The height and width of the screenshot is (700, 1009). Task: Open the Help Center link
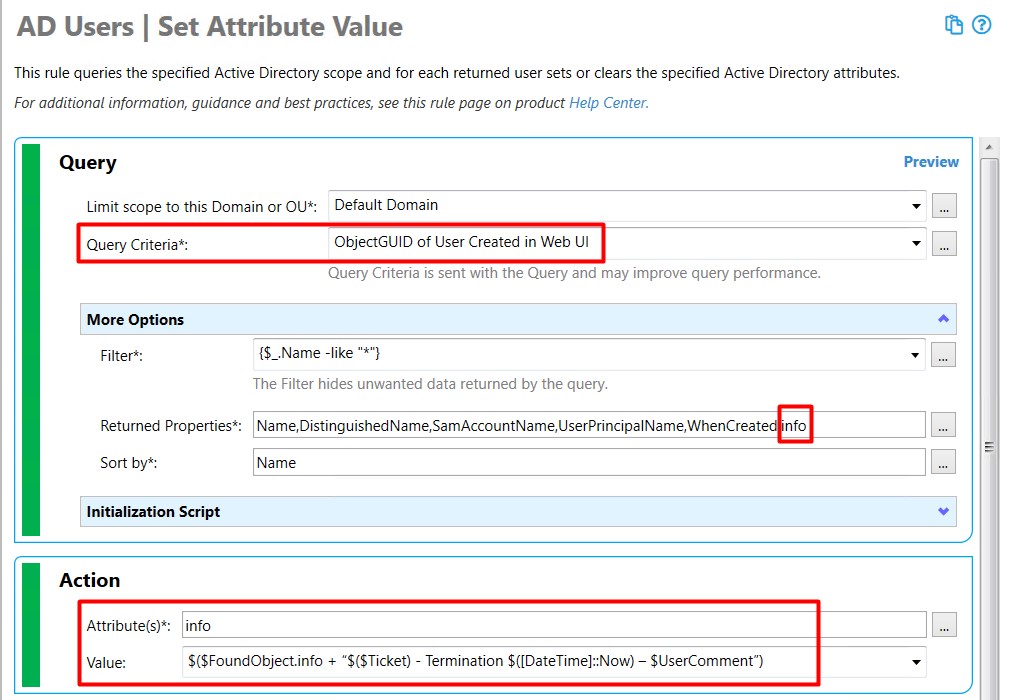click(609, 103)
